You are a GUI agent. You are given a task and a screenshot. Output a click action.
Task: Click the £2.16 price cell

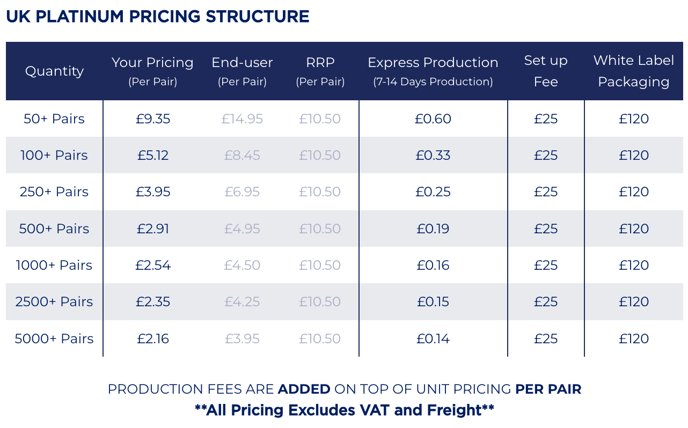(x=153, y=339)
